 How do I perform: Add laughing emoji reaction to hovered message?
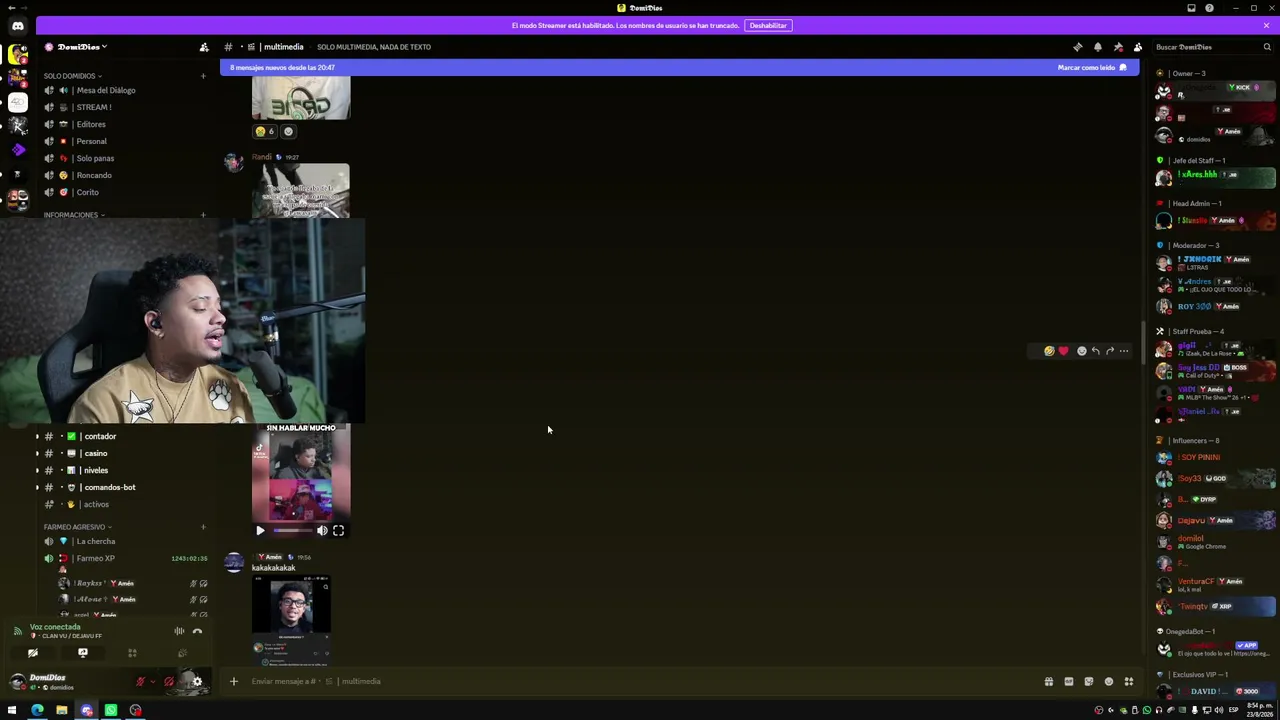pyautogui.click(x=1049, y=351)
